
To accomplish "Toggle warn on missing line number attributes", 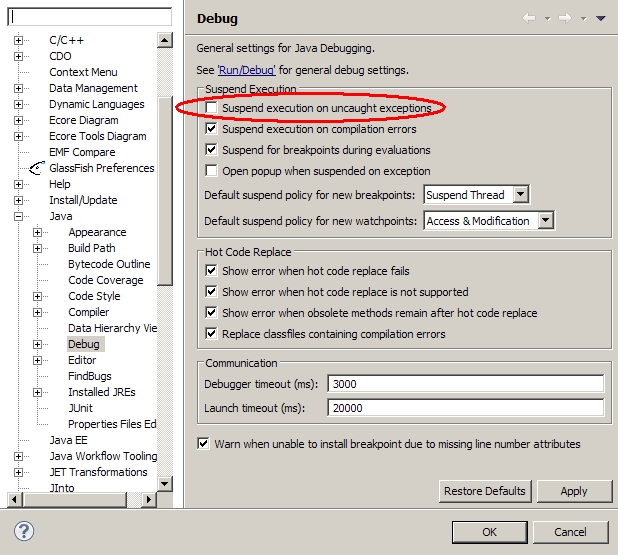I will pyautogui.click(x=203, y=444).
